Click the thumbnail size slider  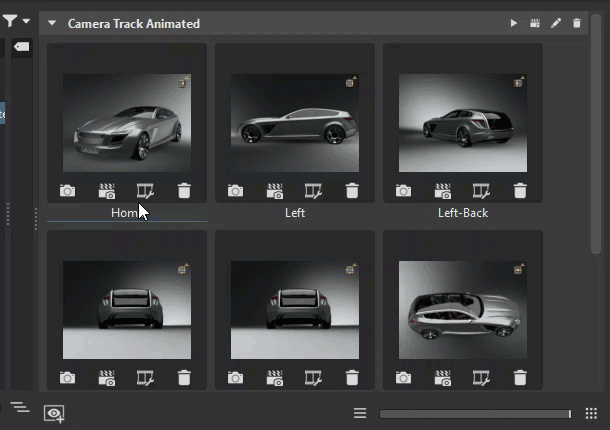(475, 414)
